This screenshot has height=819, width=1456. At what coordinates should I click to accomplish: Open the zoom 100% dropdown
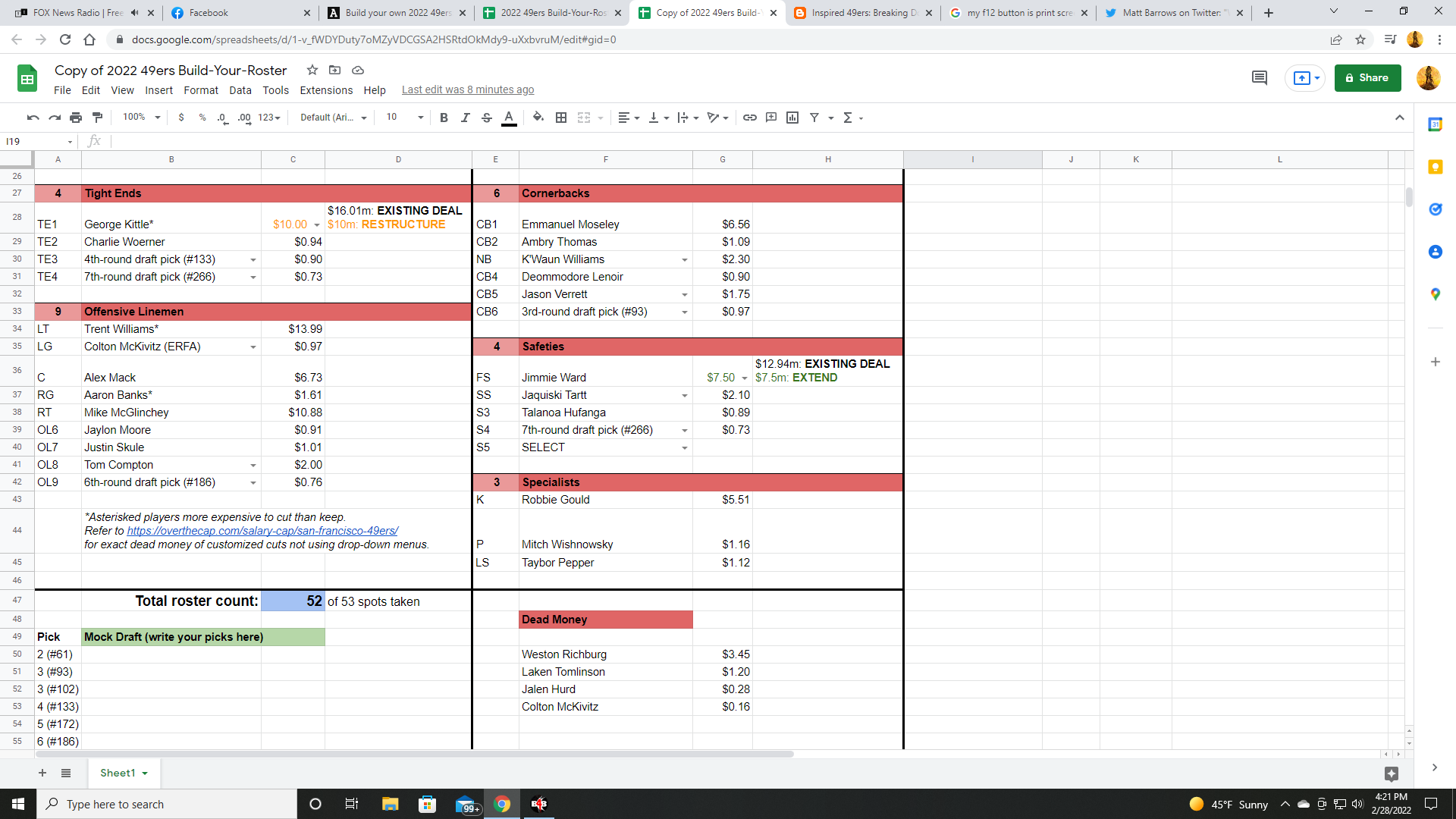click(x=142, y=118)
